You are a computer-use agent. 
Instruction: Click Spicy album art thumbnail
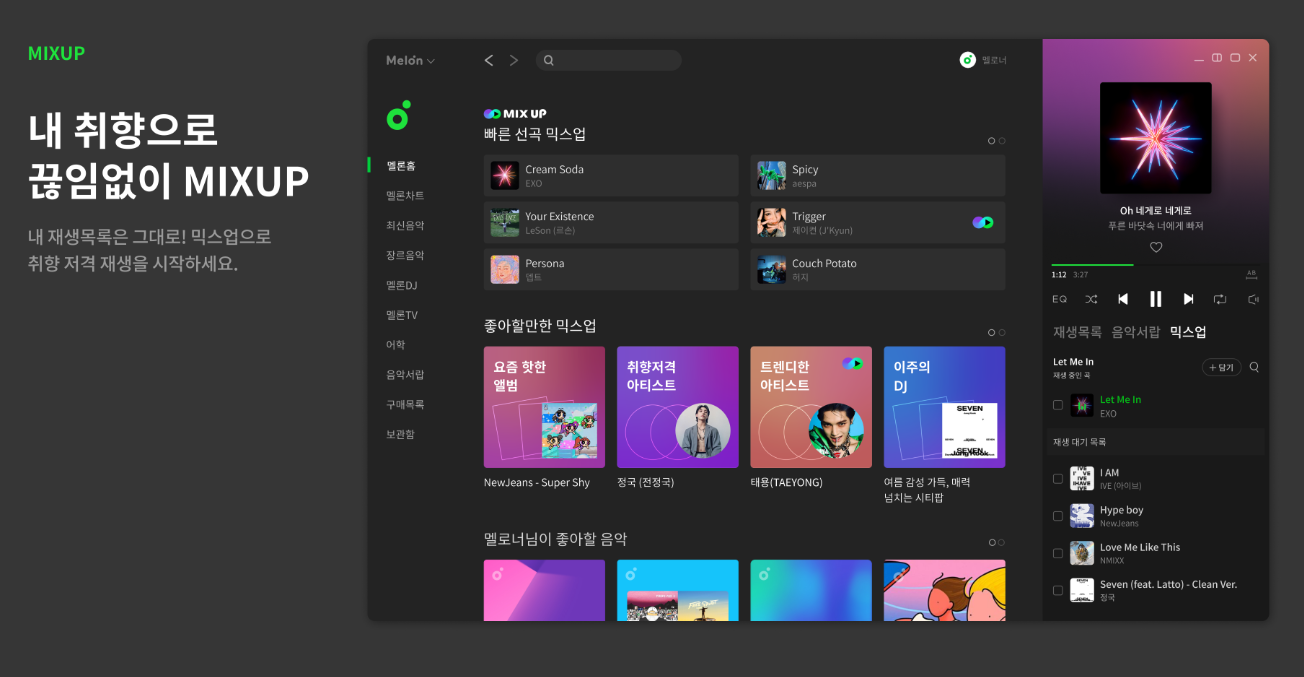(x=771, y=175)
